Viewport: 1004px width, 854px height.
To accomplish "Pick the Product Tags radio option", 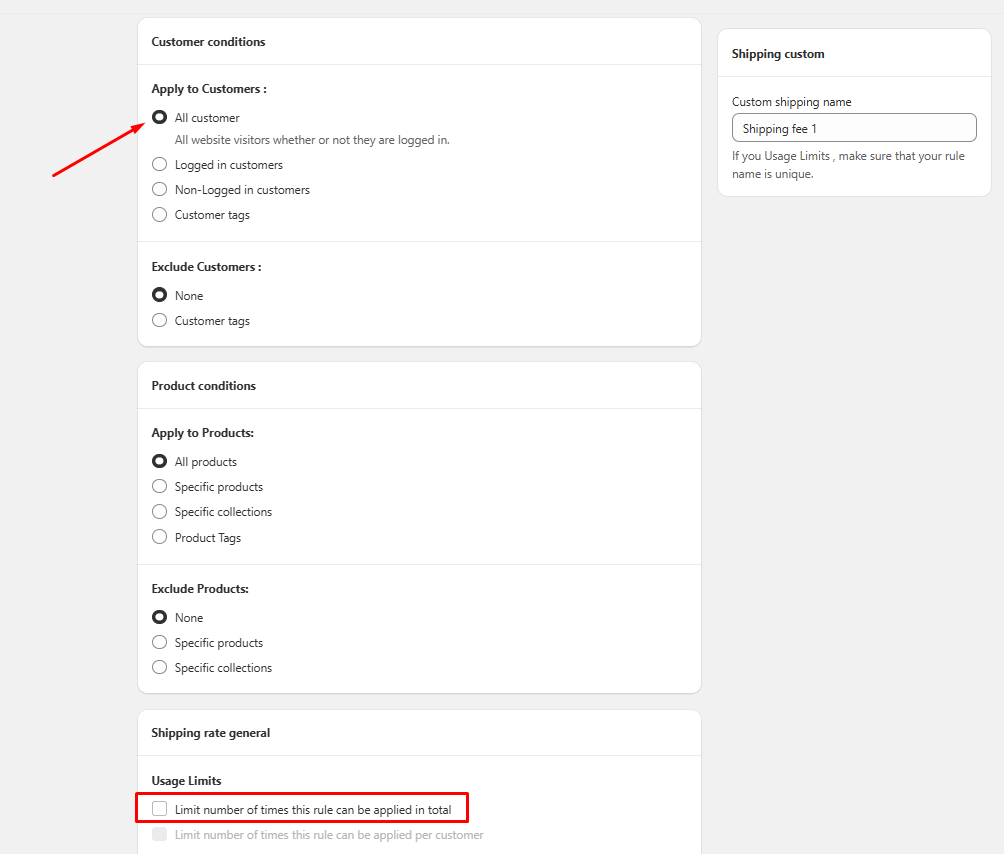I will click(159, 538).
